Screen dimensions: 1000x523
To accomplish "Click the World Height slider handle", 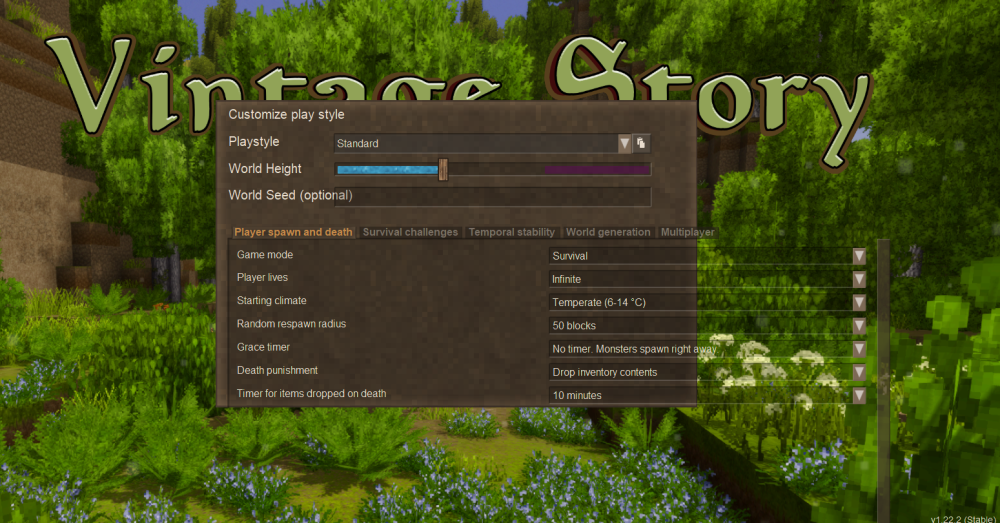I will click(x=443, y=170).
